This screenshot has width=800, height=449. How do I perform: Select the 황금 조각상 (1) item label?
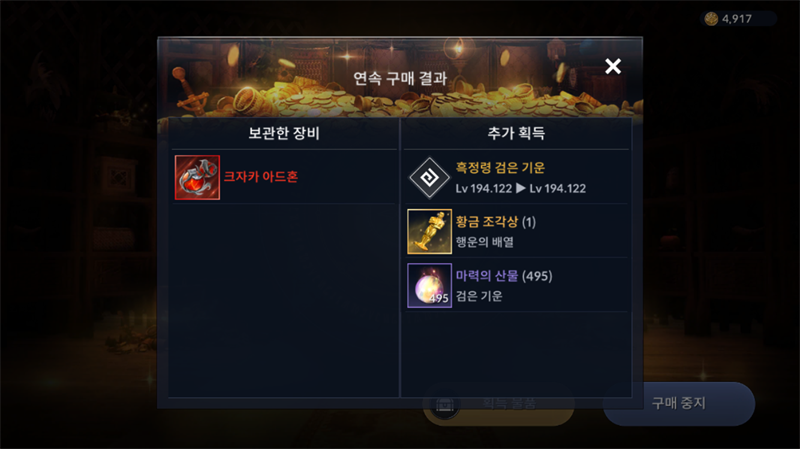click(x=495, y=222)
